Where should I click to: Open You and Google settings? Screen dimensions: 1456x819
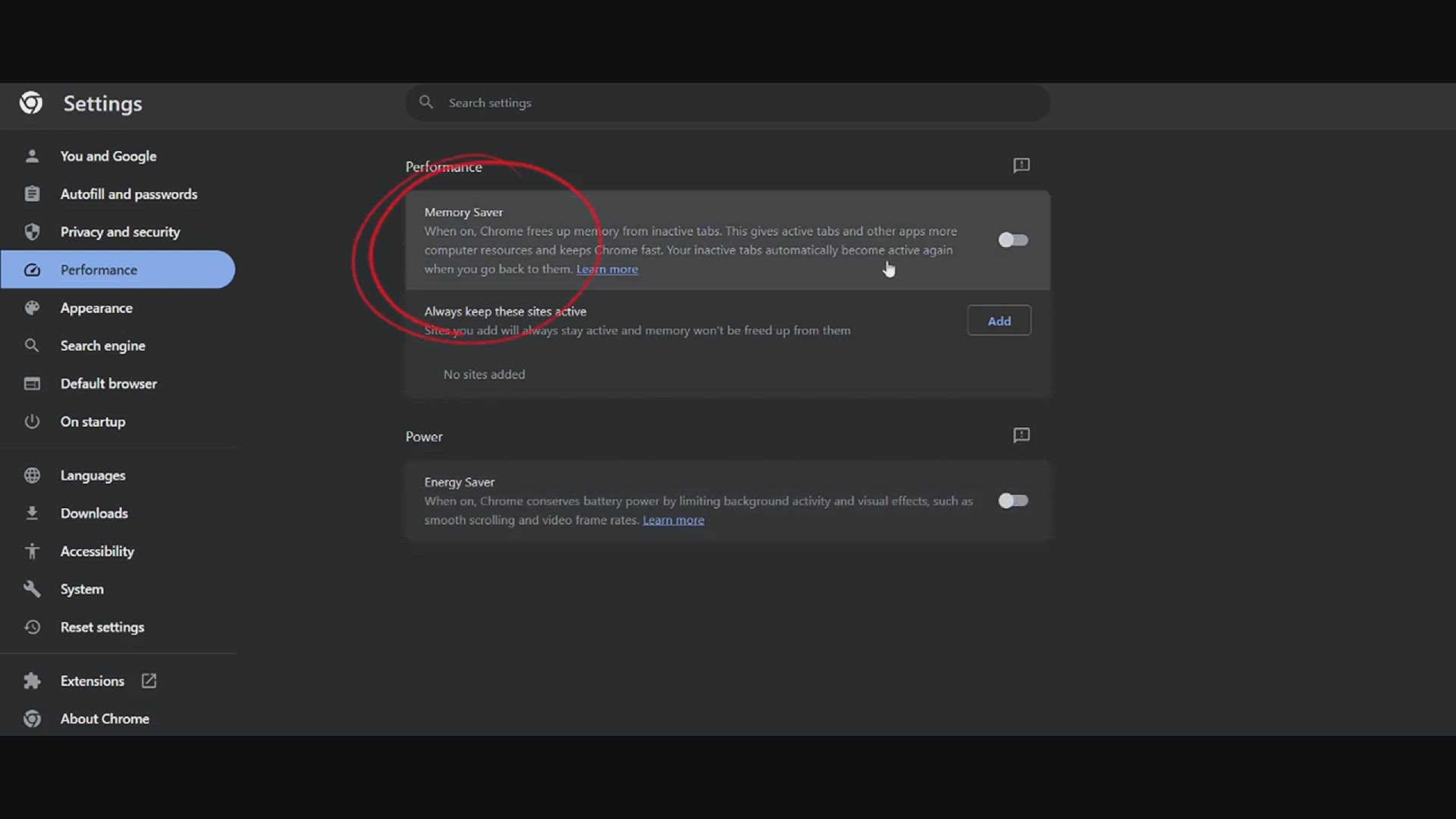point(118,156)
